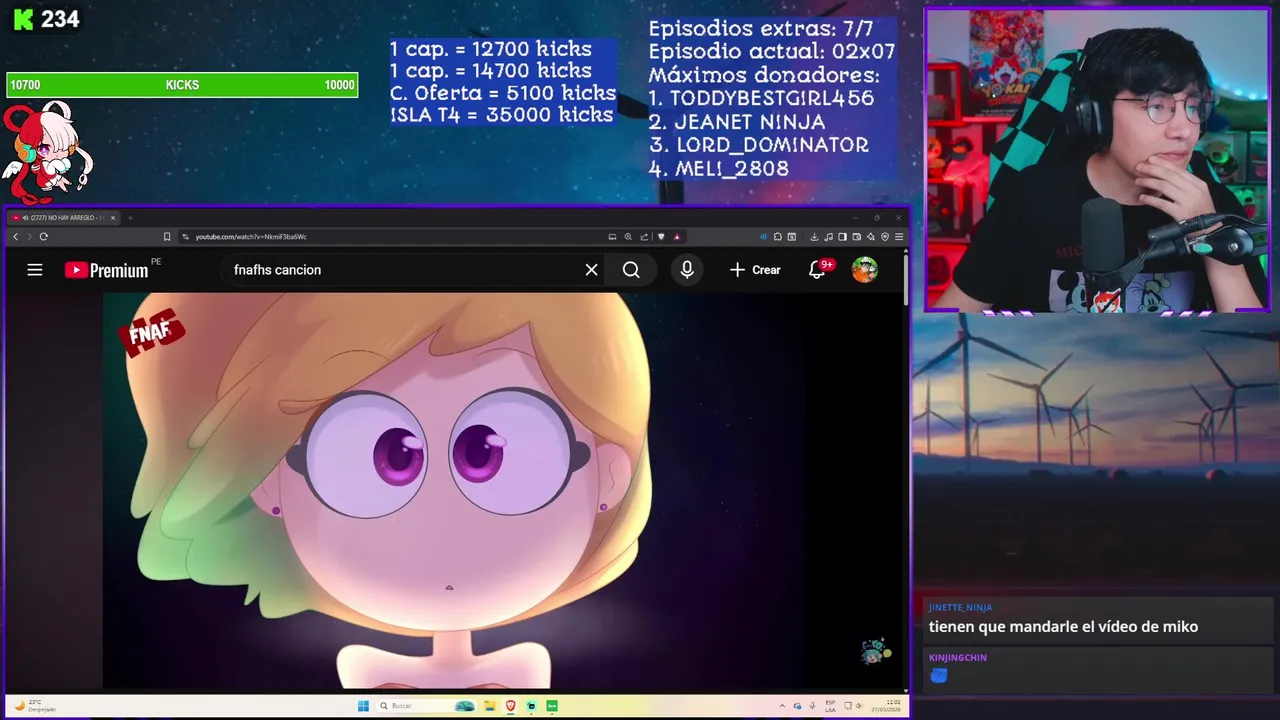
Task: Click the FNAF badge on the video
Action: click(x=154, y=331)
